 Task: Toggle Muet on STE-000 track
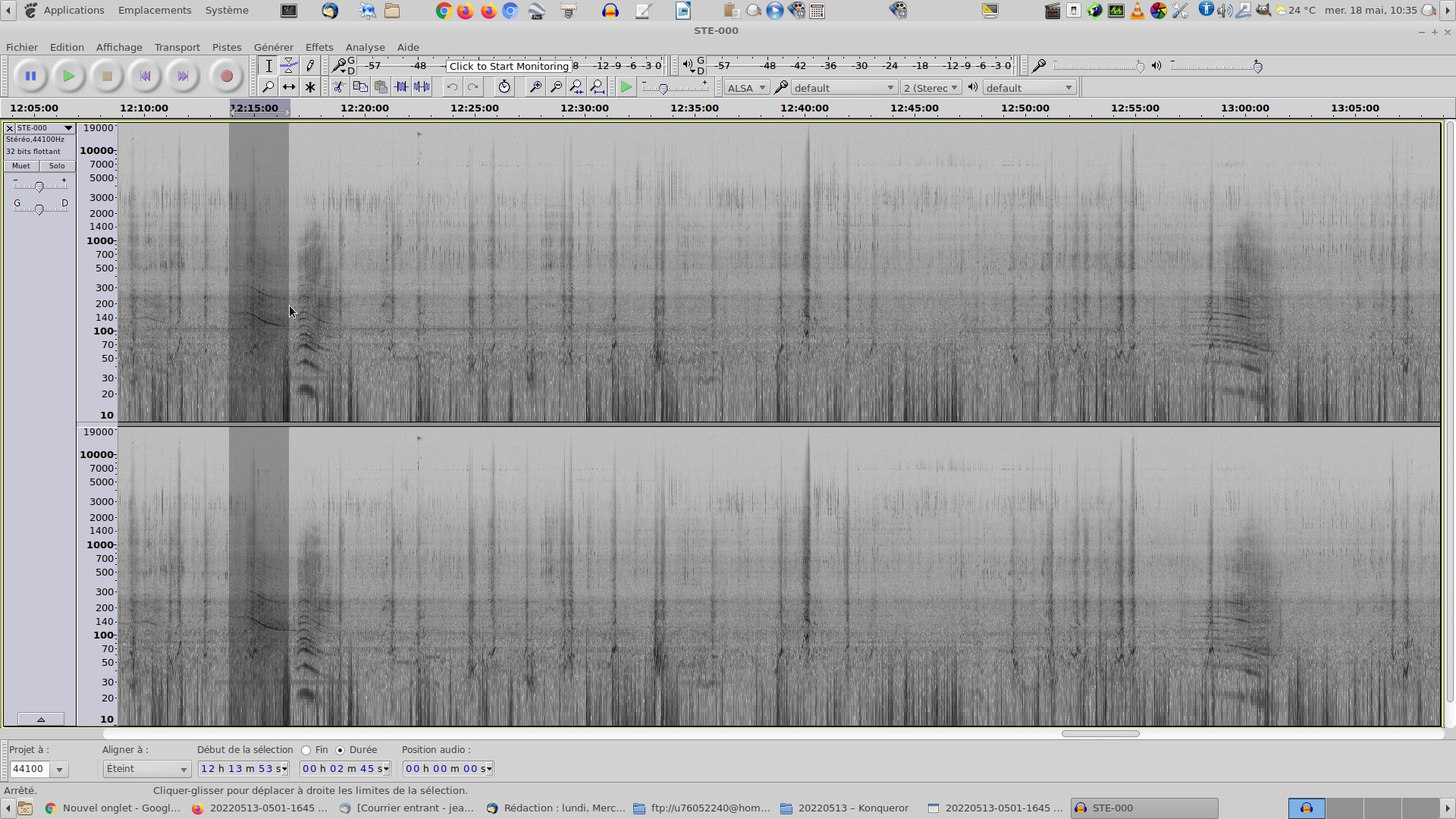coord(21,166)
